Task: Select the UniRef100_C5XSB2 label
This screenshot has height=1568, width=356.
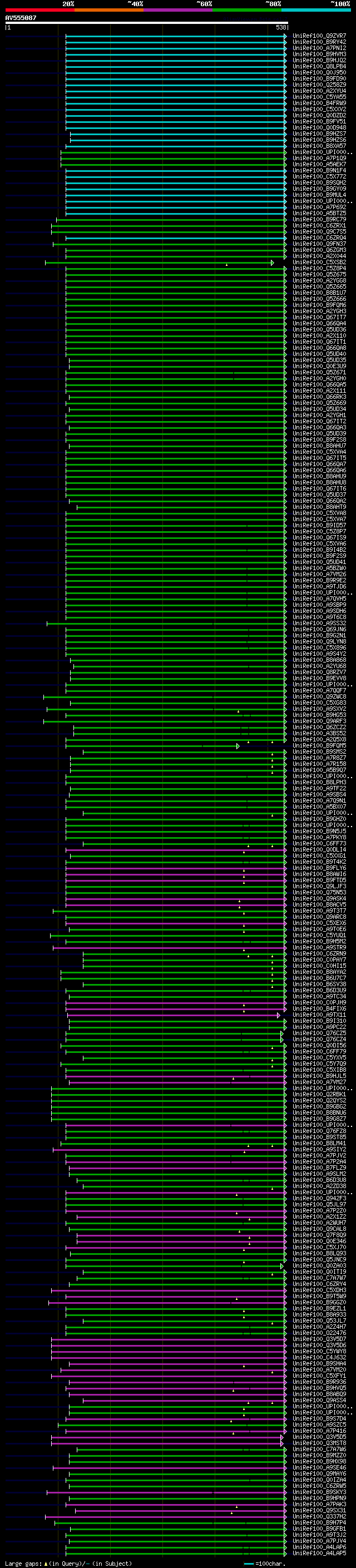Action: tap(319, 263)
